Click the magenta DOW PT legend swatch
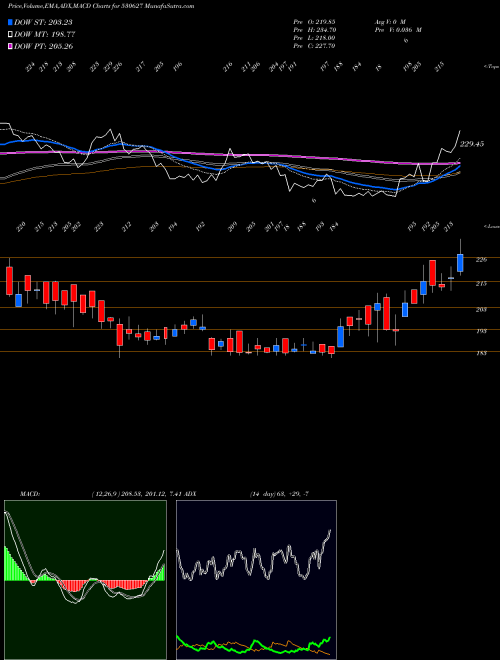 point(10,46)
